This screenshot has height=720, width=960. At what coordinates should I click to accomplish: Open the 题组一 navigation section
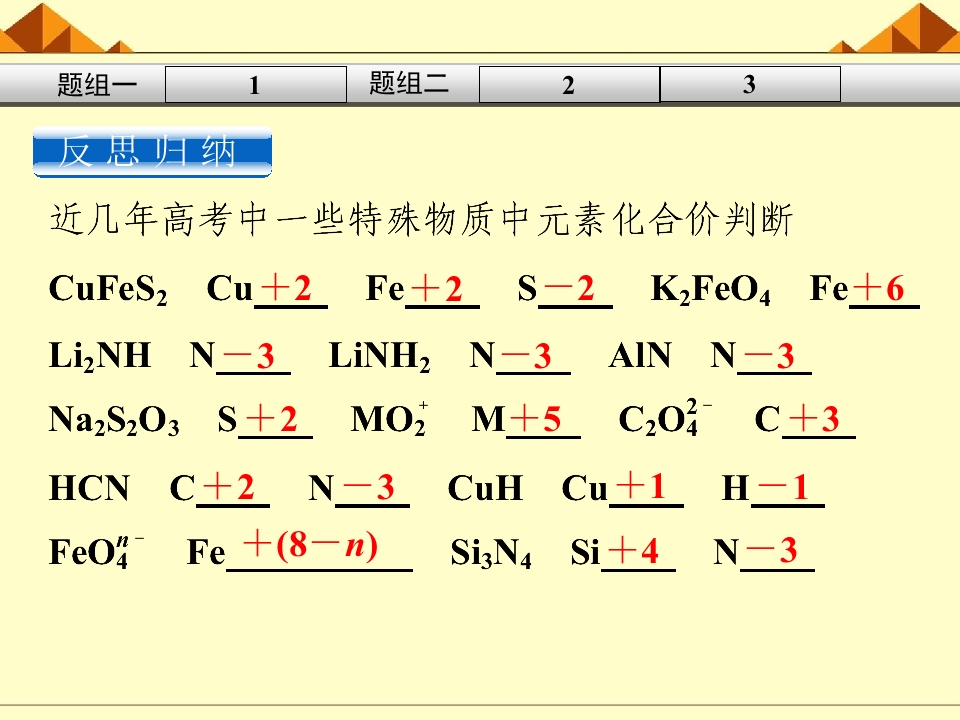97,84
